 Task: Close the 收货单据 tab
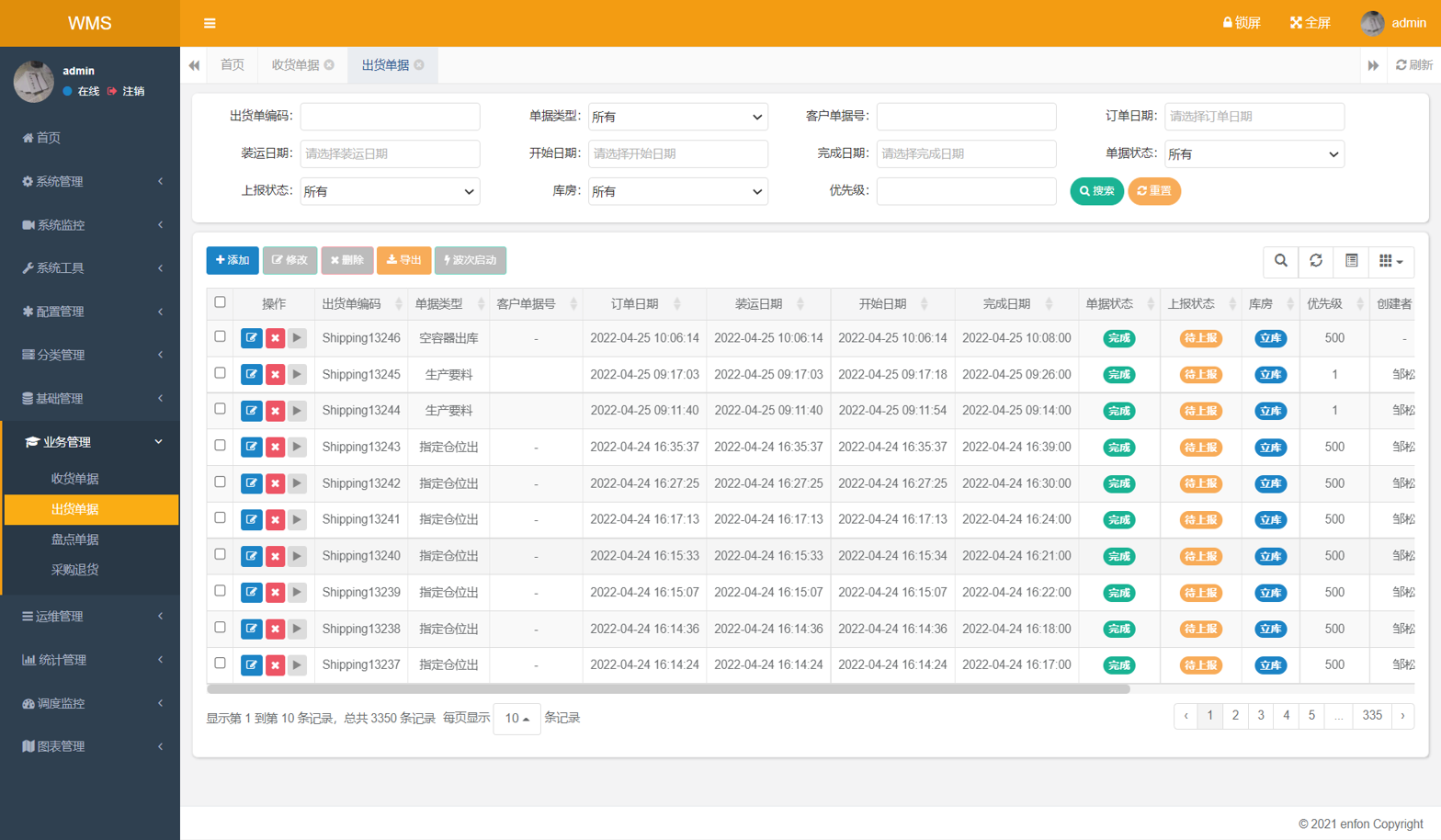329,65
